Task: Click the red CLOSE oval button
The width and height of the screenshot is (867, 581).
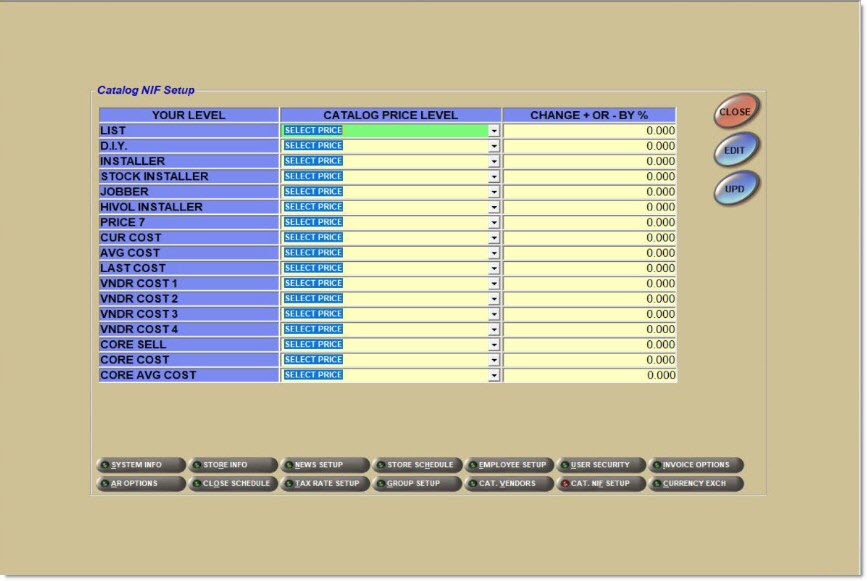Action: (x=735, y=112)
